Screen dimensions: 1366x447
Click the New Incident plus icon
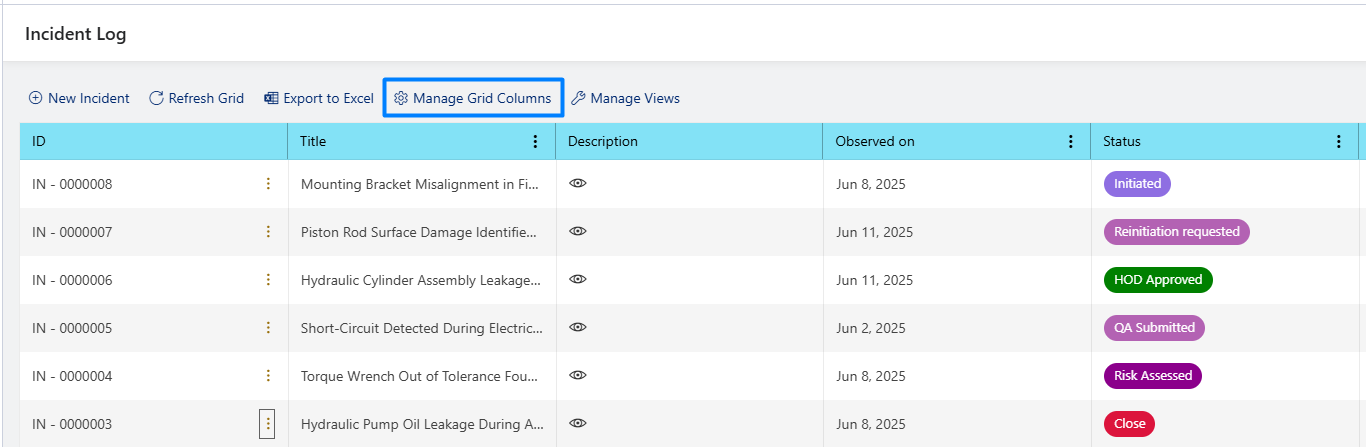[x=35, y=98]
